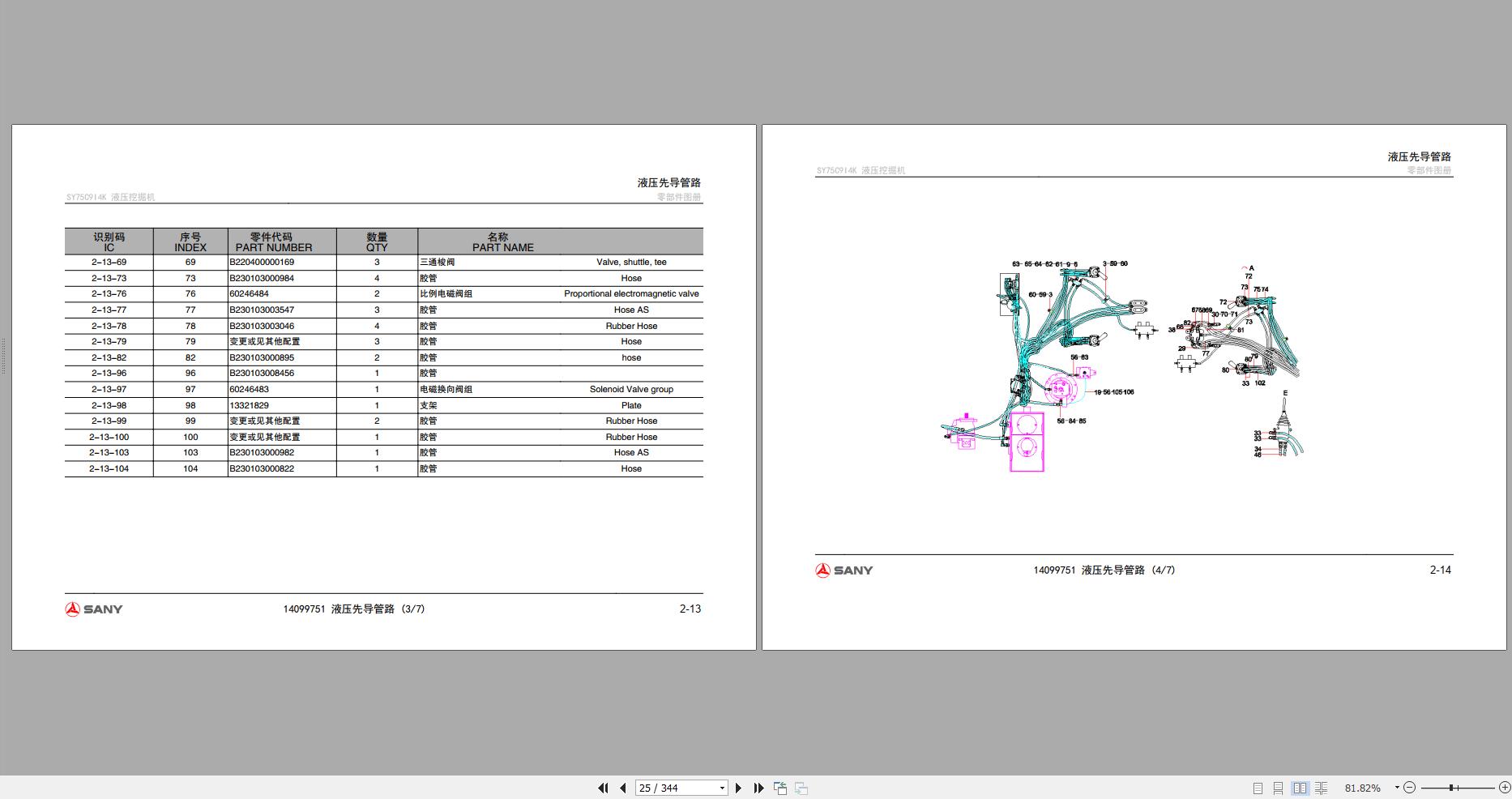
Task: Go to the next page
Action: (x=738, y=788)
